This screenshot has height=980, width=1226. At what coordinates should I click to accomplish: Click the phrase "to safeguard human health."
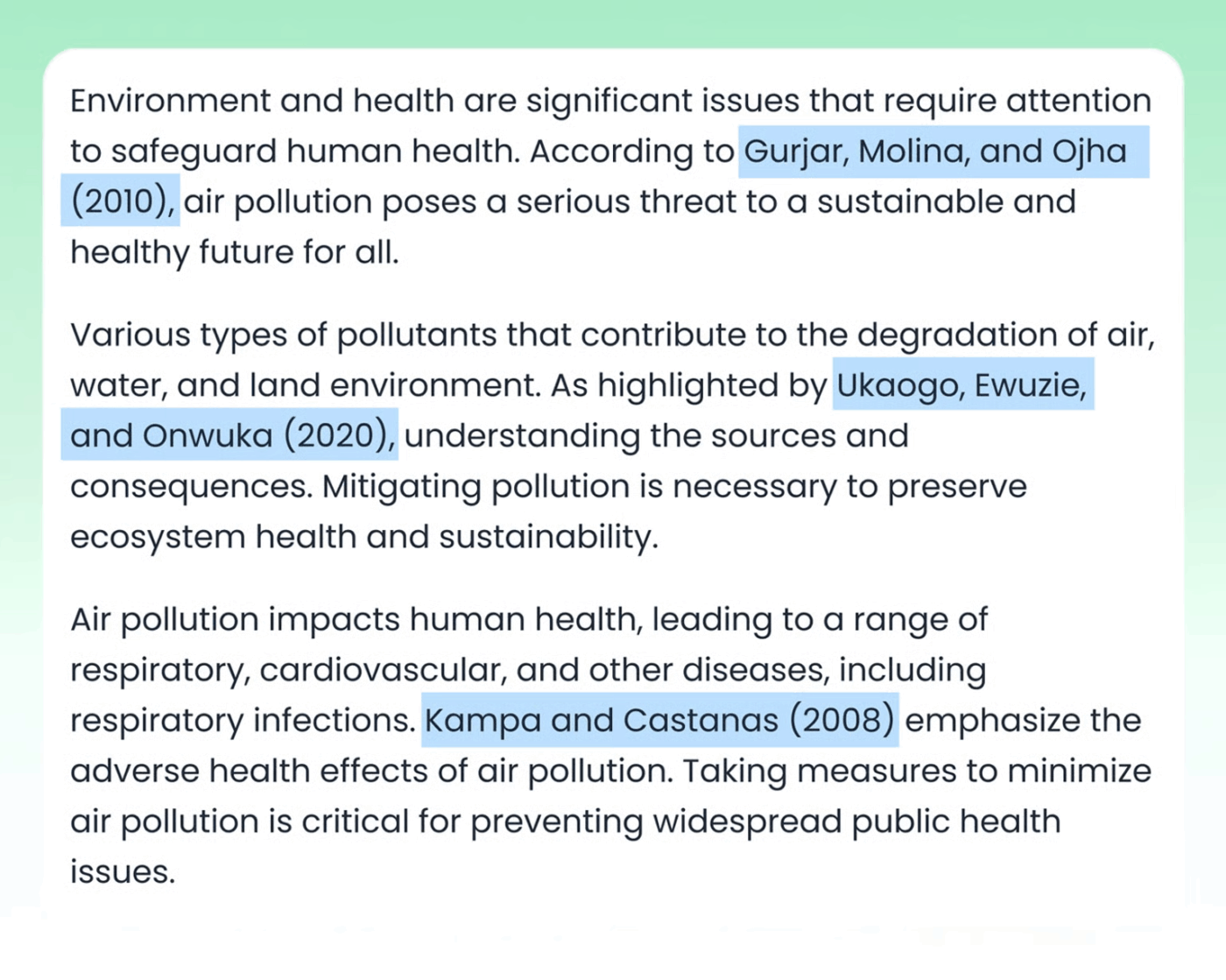click(x=295, y=152)
